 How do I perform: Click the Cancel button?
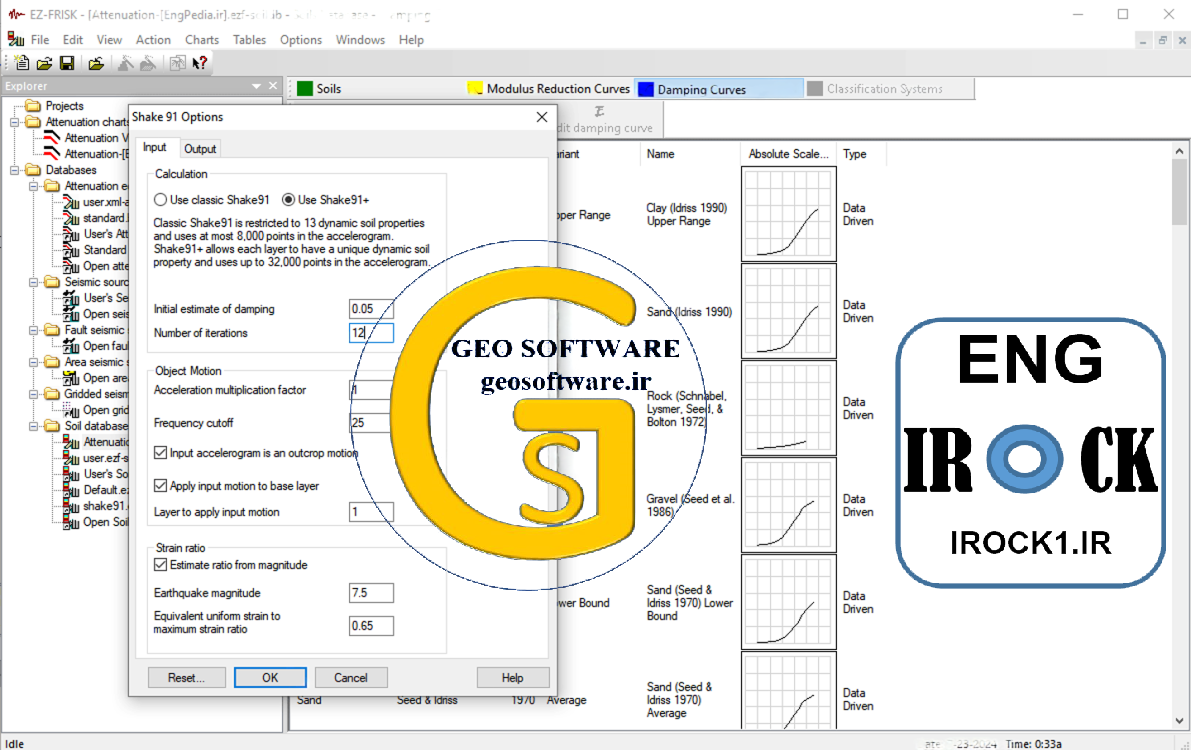coord(351,677)
